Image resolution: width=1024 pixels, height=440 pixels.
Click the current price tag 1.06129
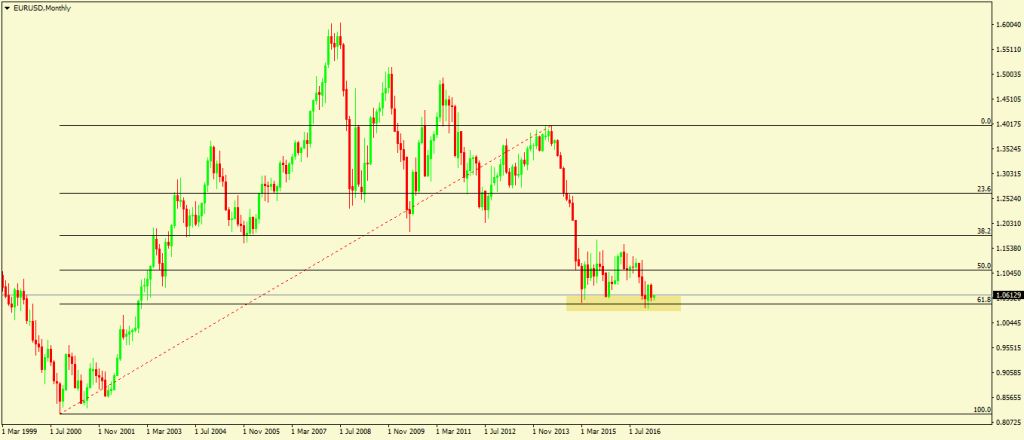[1007, 295]
